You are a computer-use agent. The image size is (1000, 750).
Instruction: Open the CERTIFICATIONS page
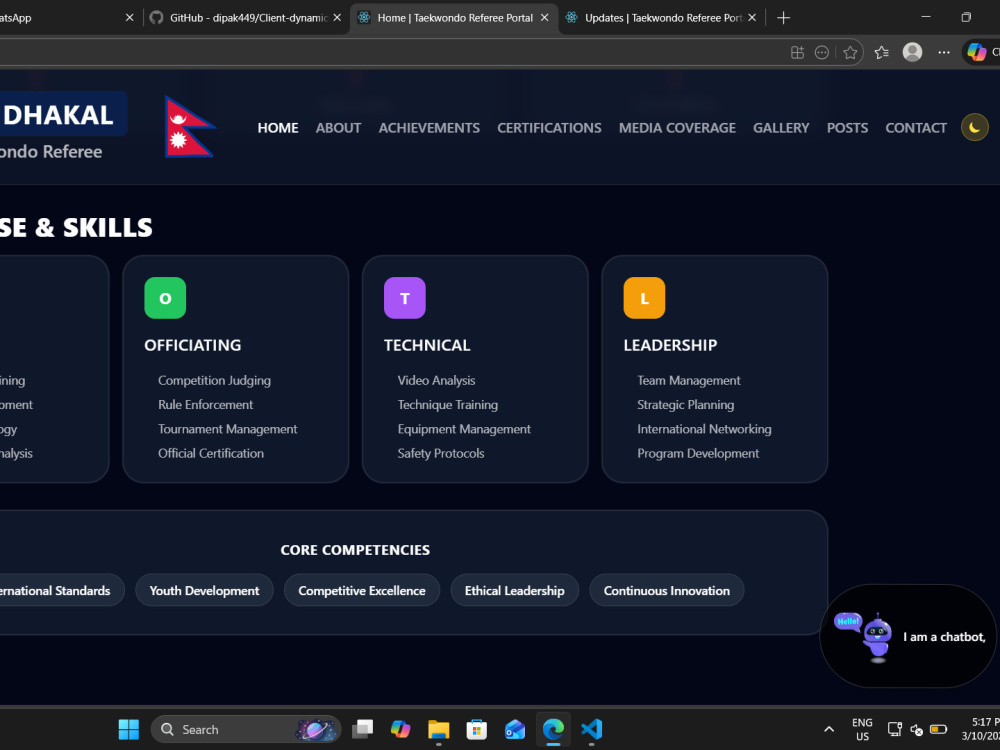pyautogui.click(x=549, y=128)
